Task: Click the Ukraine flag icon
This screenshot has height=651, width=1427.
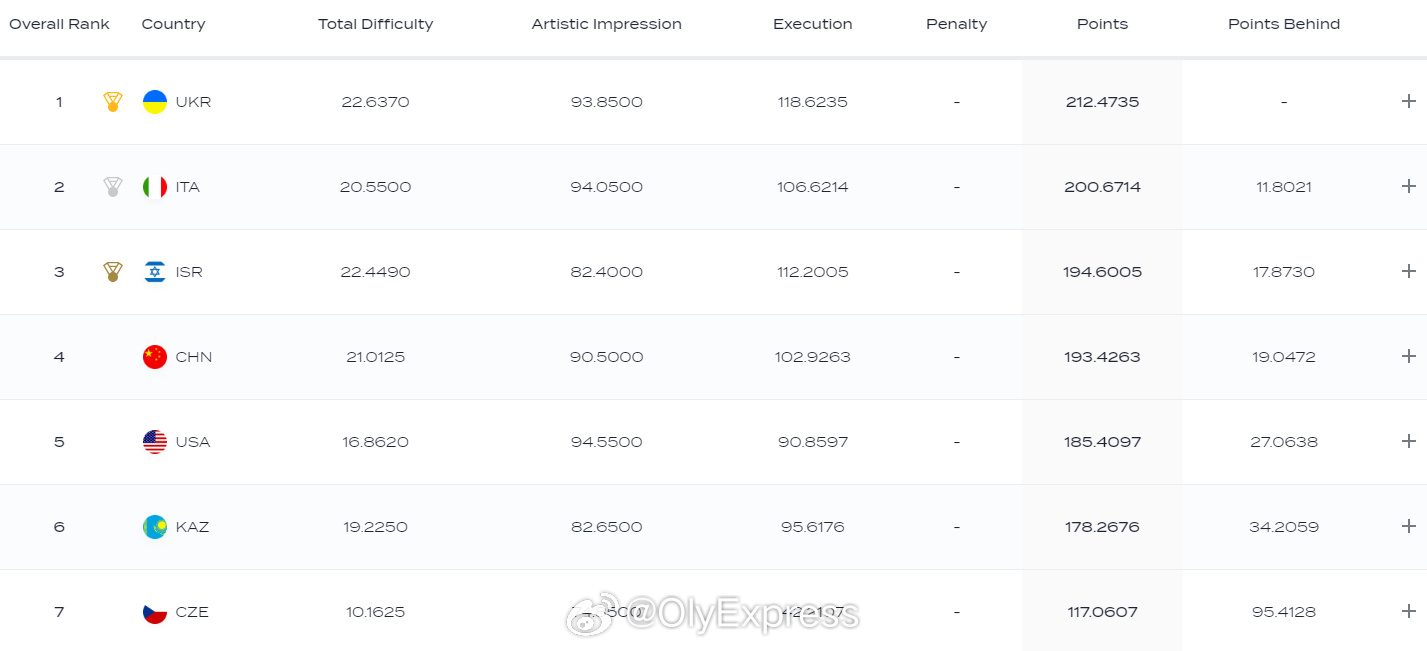Action: tap(155, 102)
